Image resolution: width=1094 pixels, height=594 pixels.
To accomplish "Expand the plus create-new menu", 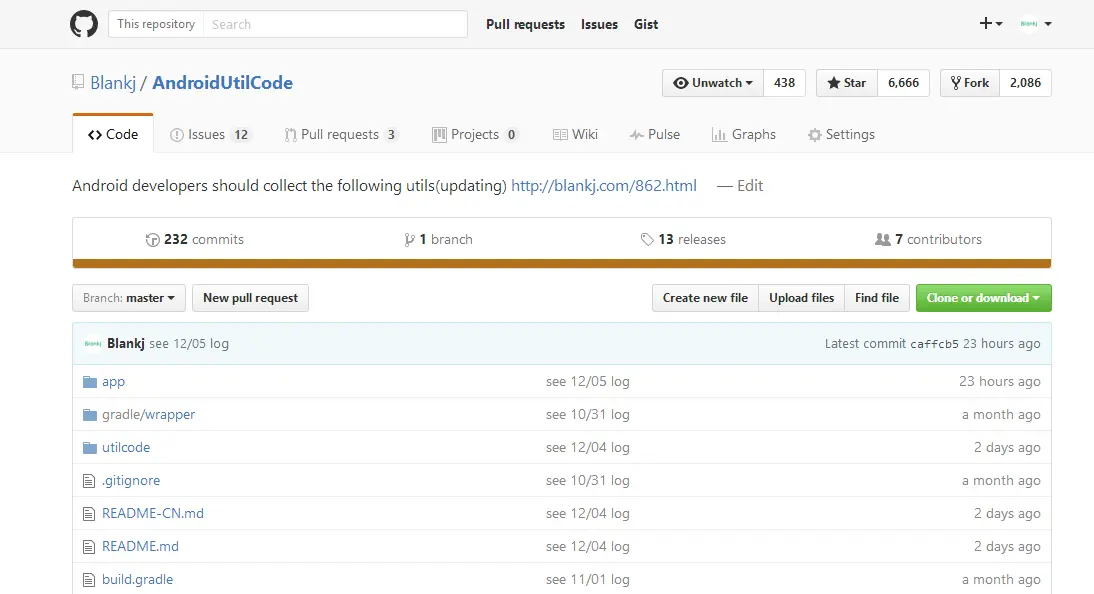I will point(991,24).
